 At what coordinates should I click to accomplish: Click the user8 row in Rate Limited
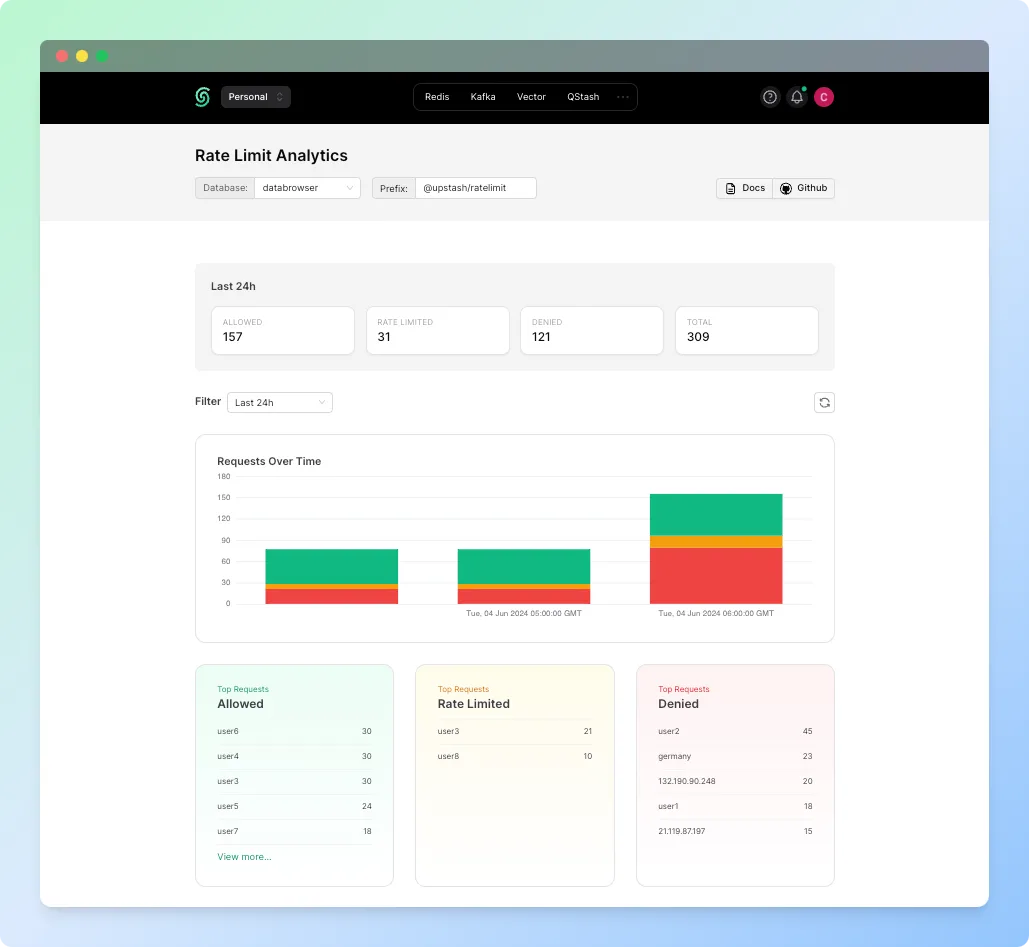(x=515, y=756)
